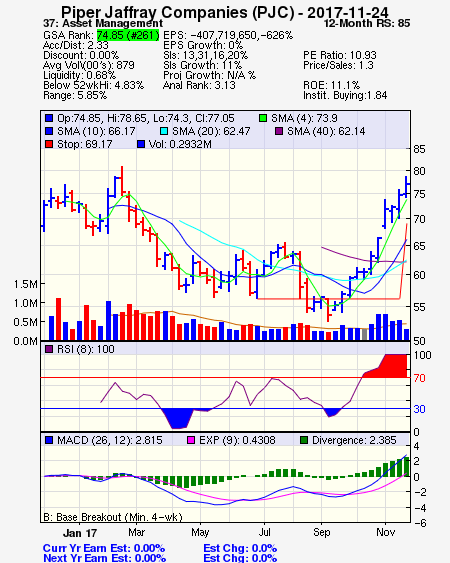
Task: Click the green Divergence legend swatch
Action: pyautogui.click(x=304, y=440)
